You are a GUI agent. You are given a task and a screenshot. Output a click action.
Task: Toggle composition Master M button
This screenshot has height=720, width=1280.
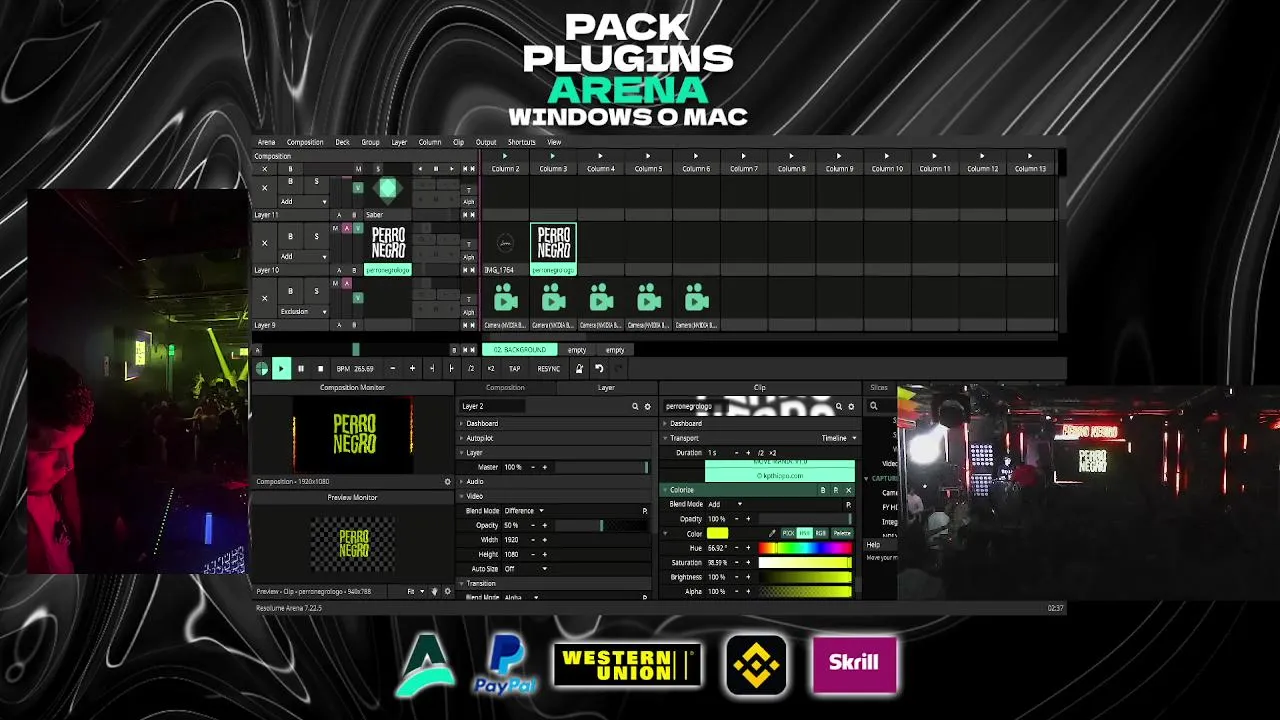[x=358, y=169]
